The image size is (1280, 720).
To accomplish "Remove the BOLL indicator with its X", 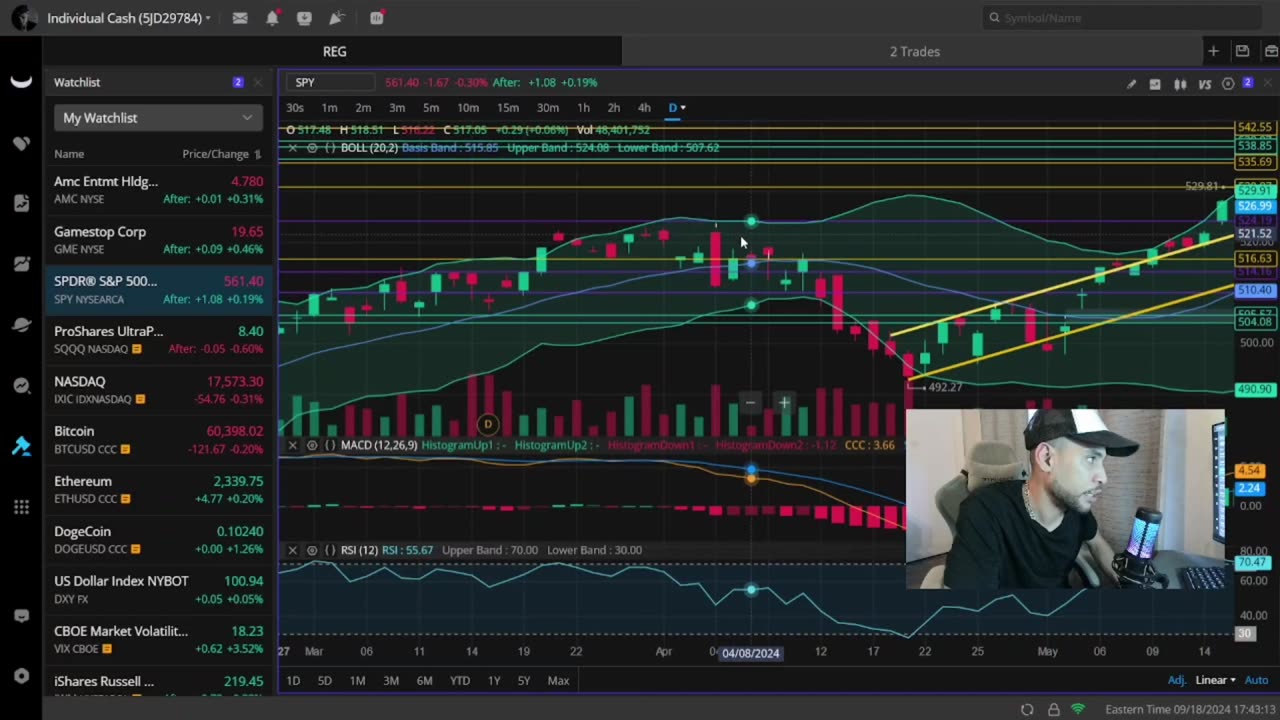I will [x=292, y=148].
